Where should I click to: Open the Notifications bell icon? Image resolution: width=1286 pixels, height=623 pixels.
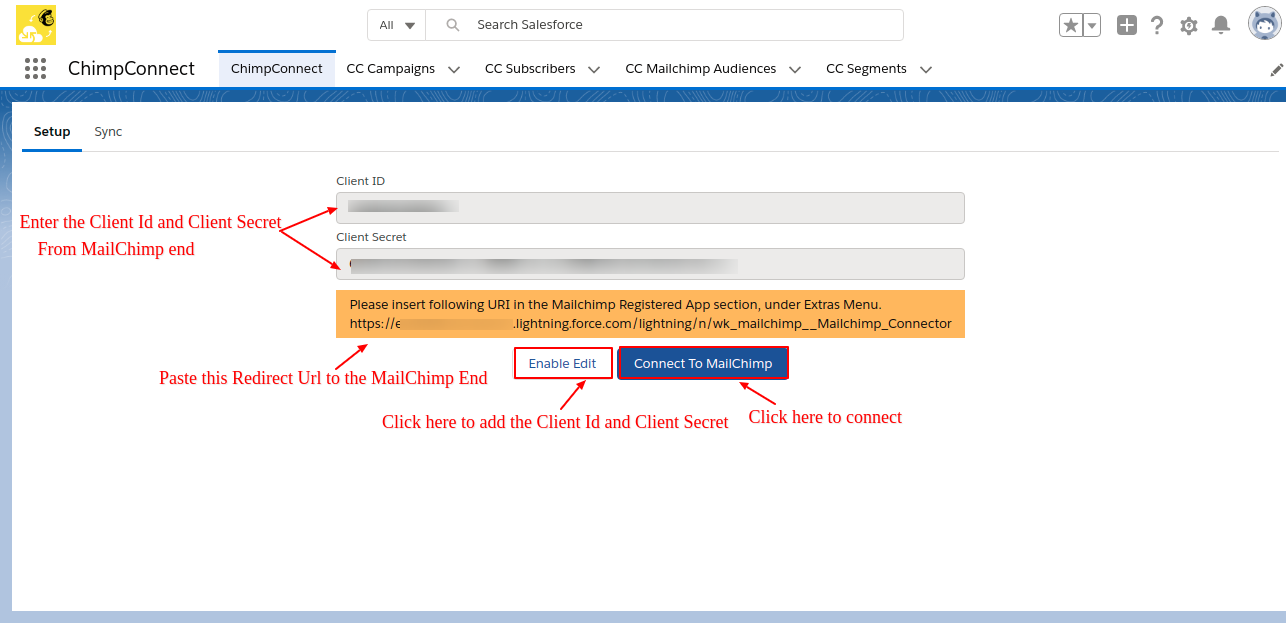(1220, 26)
